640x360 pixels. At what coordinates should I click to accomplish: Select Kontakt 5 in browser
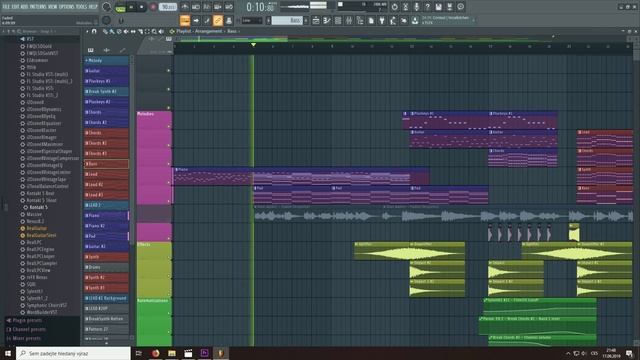click(x=37, y=207)
